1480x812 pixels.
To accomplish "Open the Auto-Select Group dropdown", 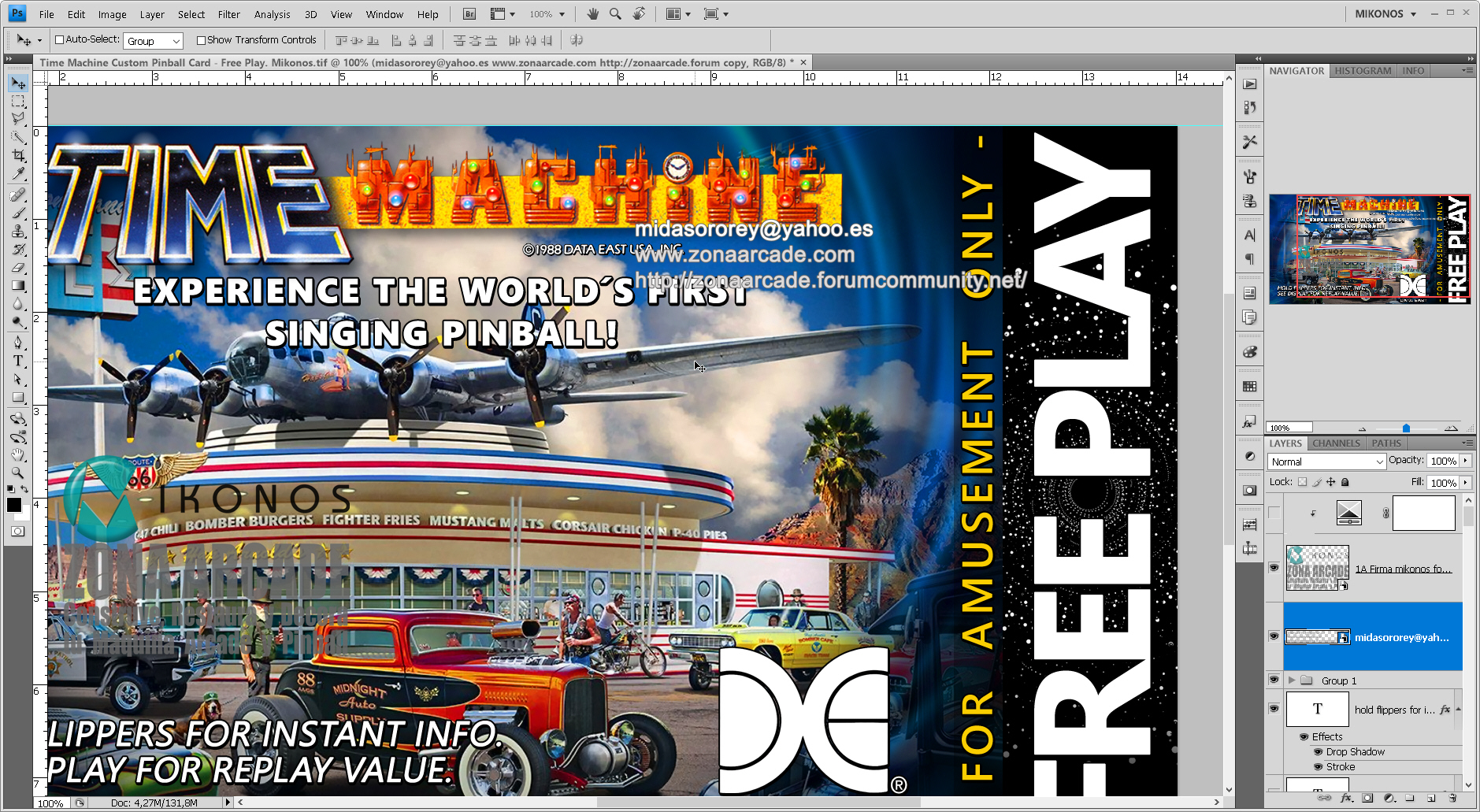I will pyautogui.click(x=154, y=41).
